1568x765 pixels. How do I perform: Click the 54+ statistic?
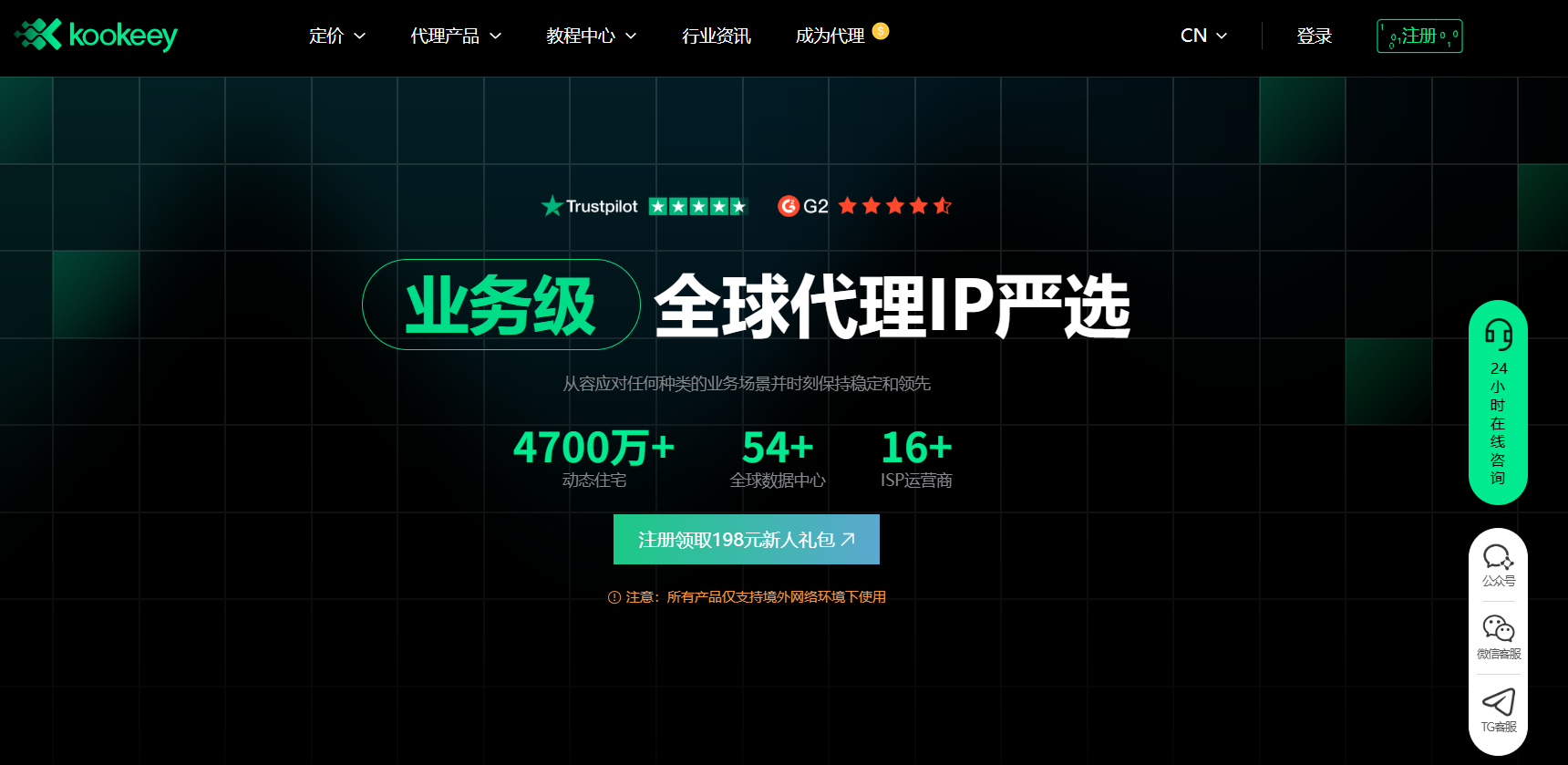click(778, 448)
